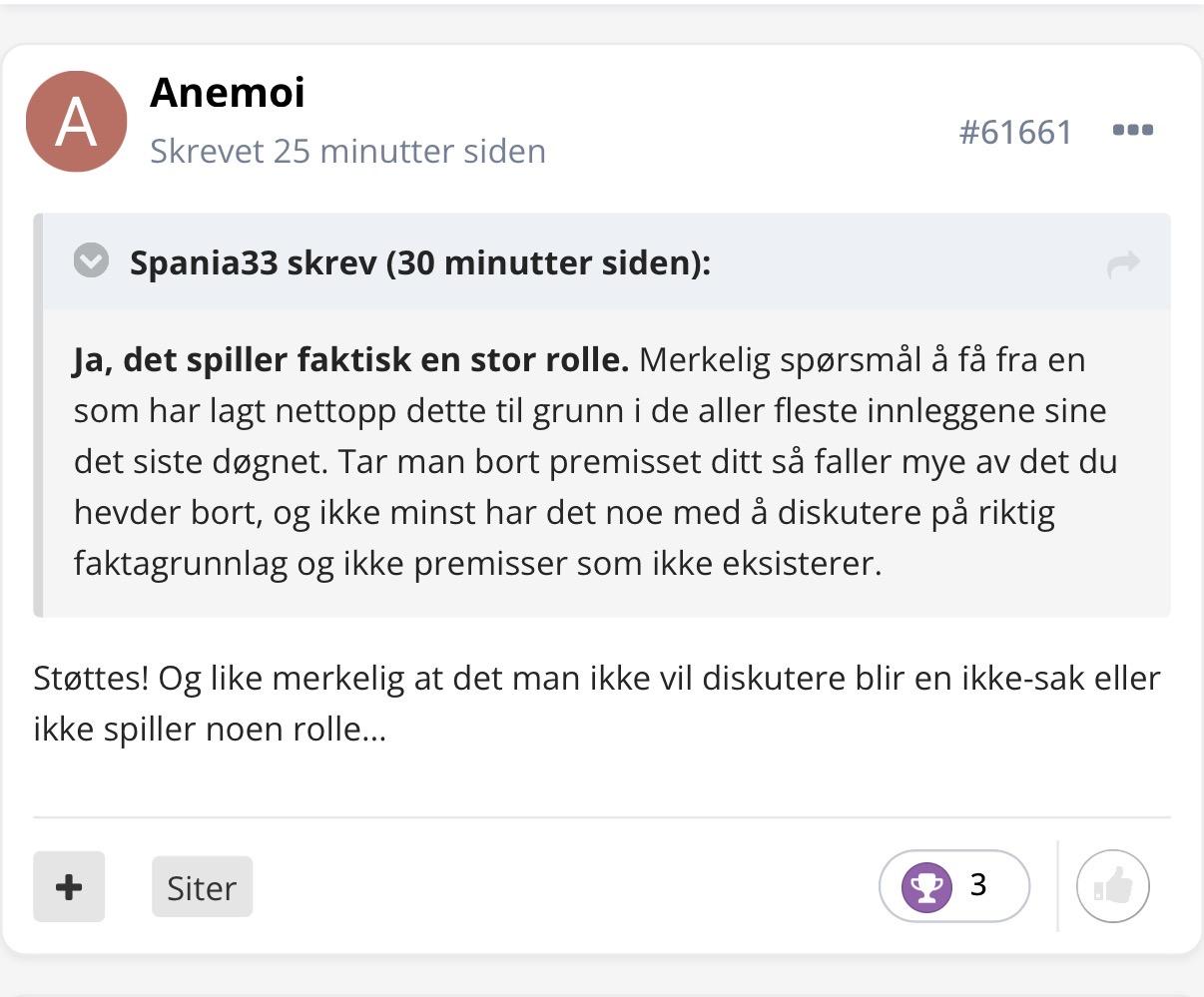Click the bold "Ja, det spiller faktisk en stor rolle."
This screenshot has width=1204, height=997.
351,360
